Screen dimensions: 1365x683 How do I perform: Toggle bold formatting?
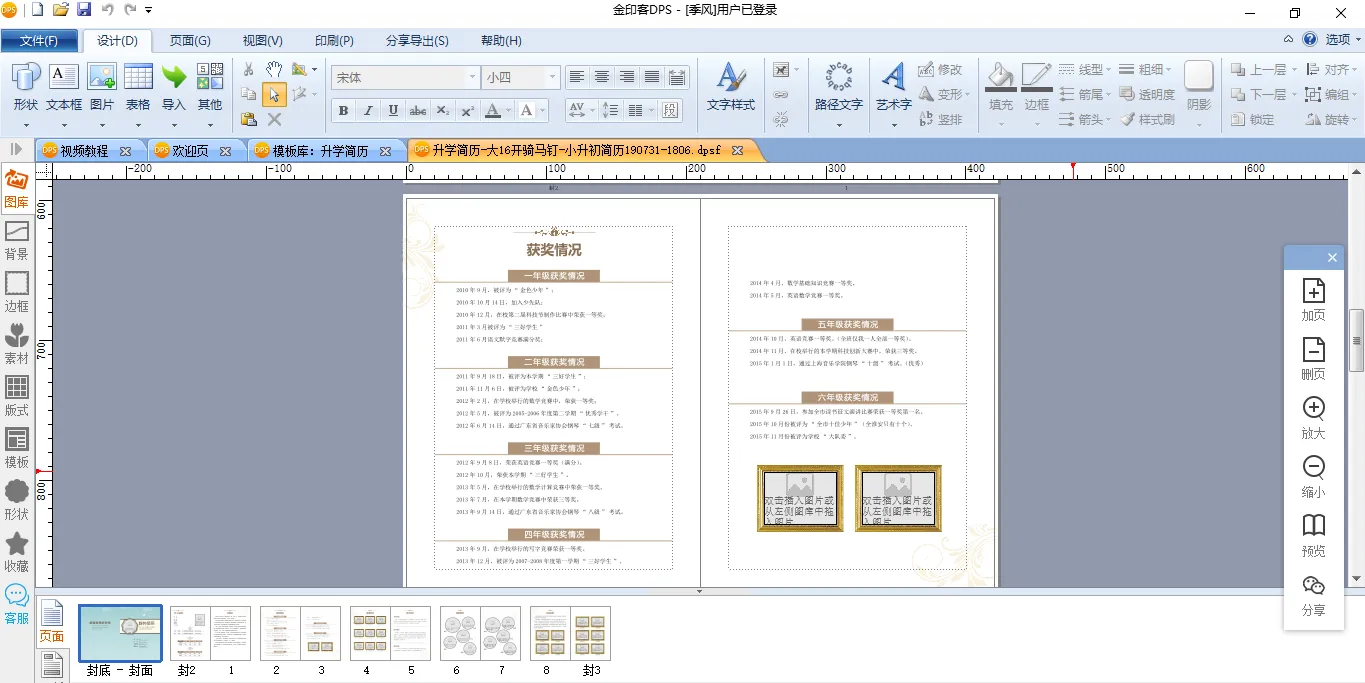[x=343, y=111]
